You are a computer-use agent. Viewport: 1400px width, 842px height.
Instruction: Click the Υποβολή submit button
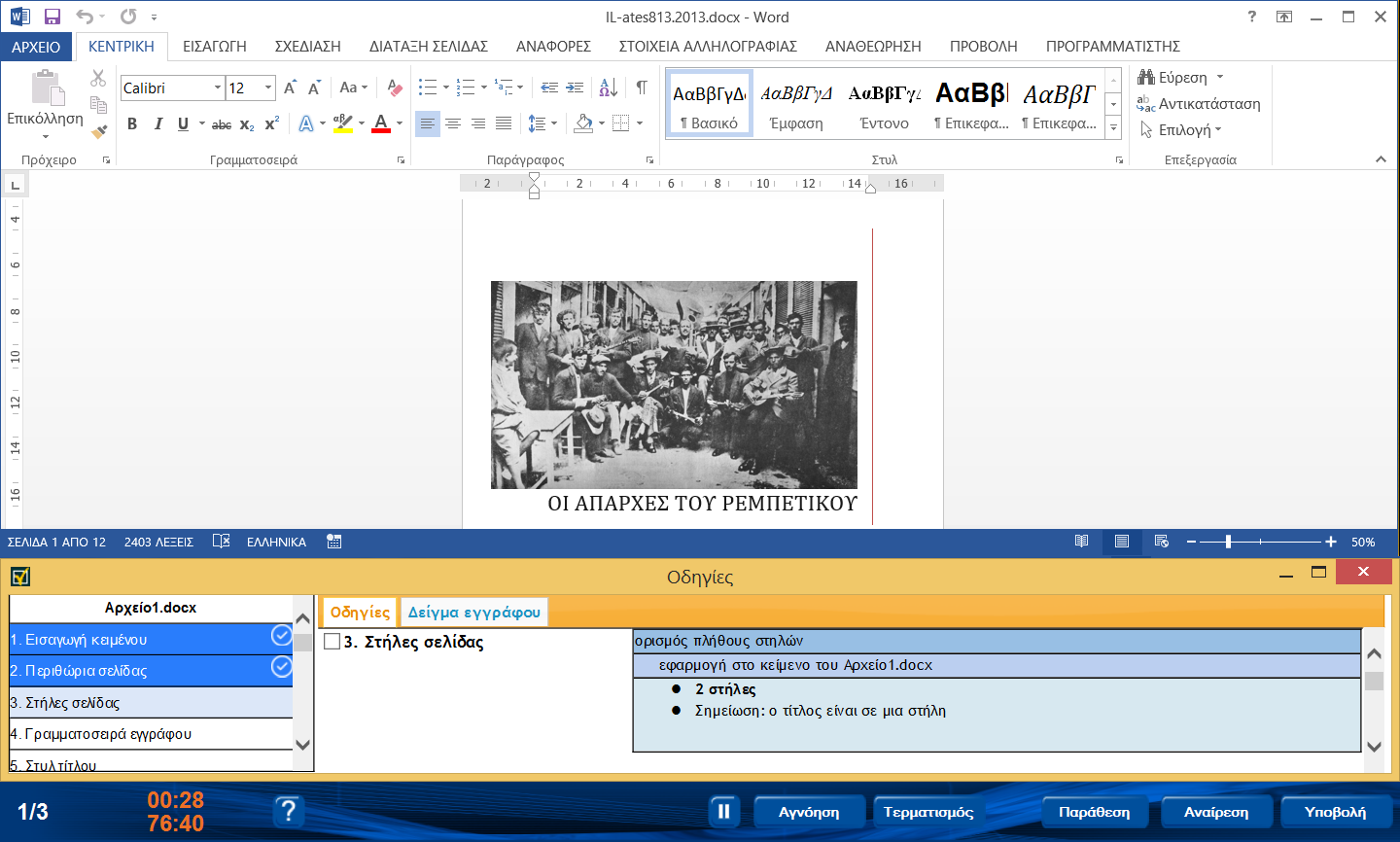coord(1335,812)
